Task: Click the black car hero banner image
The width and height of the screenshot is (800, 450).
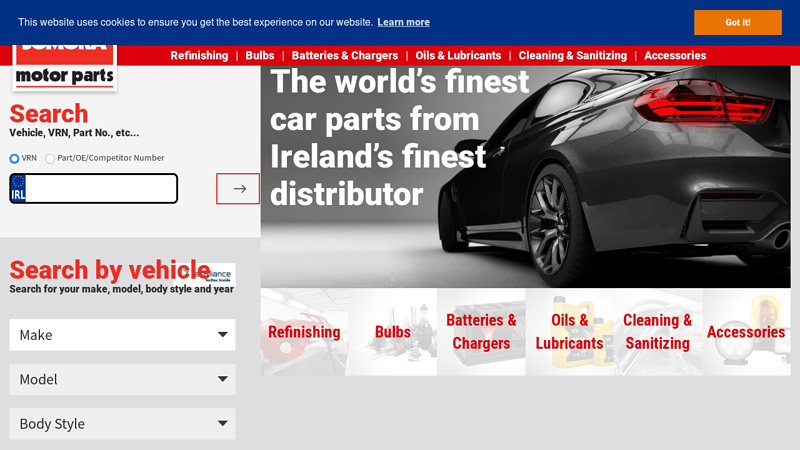Action: (526, 177)
